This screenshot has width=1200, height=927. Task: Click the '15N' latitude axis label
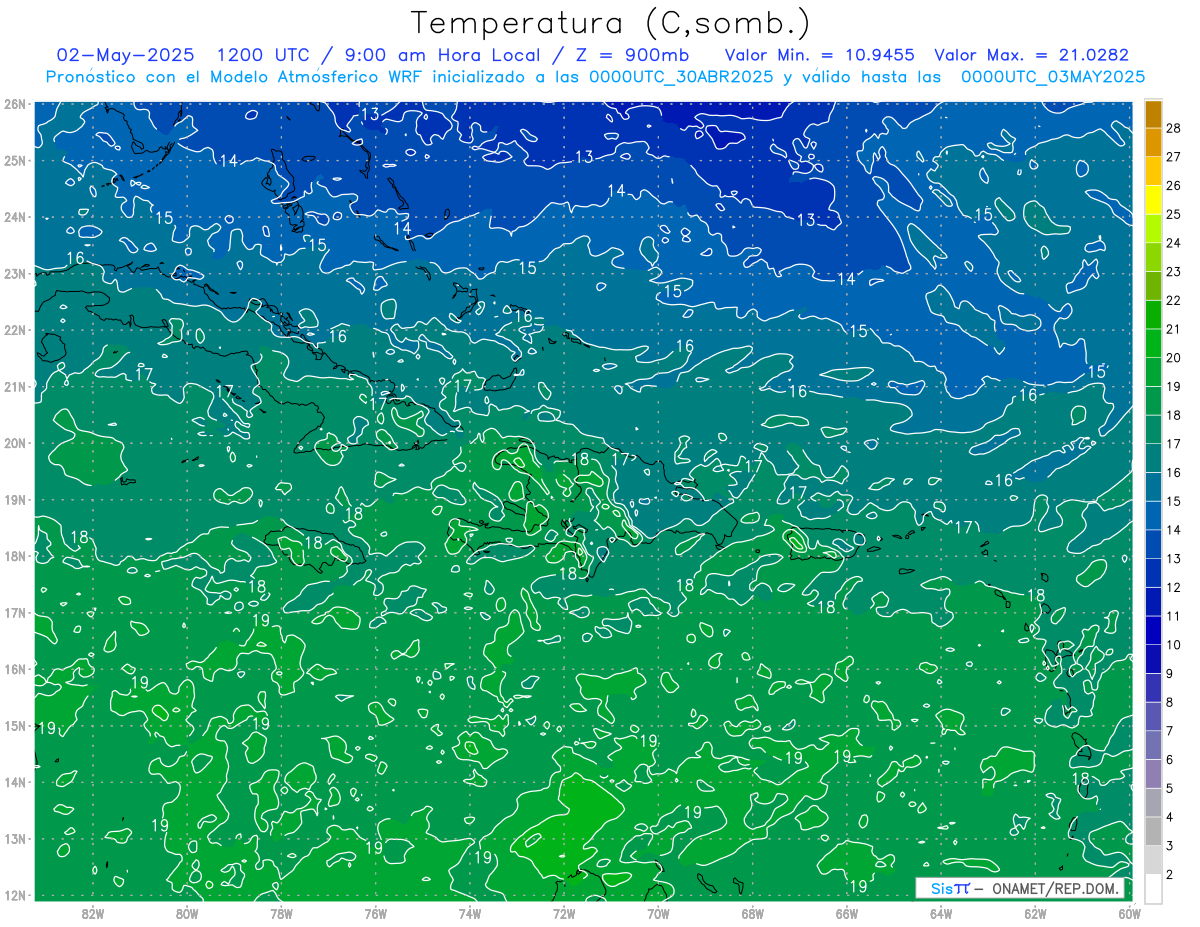click(15, 725)
